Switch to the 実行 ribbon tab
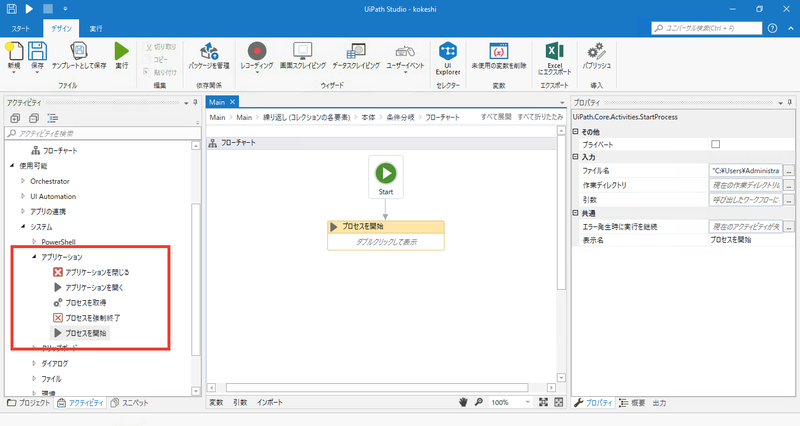Screen dimensions: 800x426 (96, 29)
